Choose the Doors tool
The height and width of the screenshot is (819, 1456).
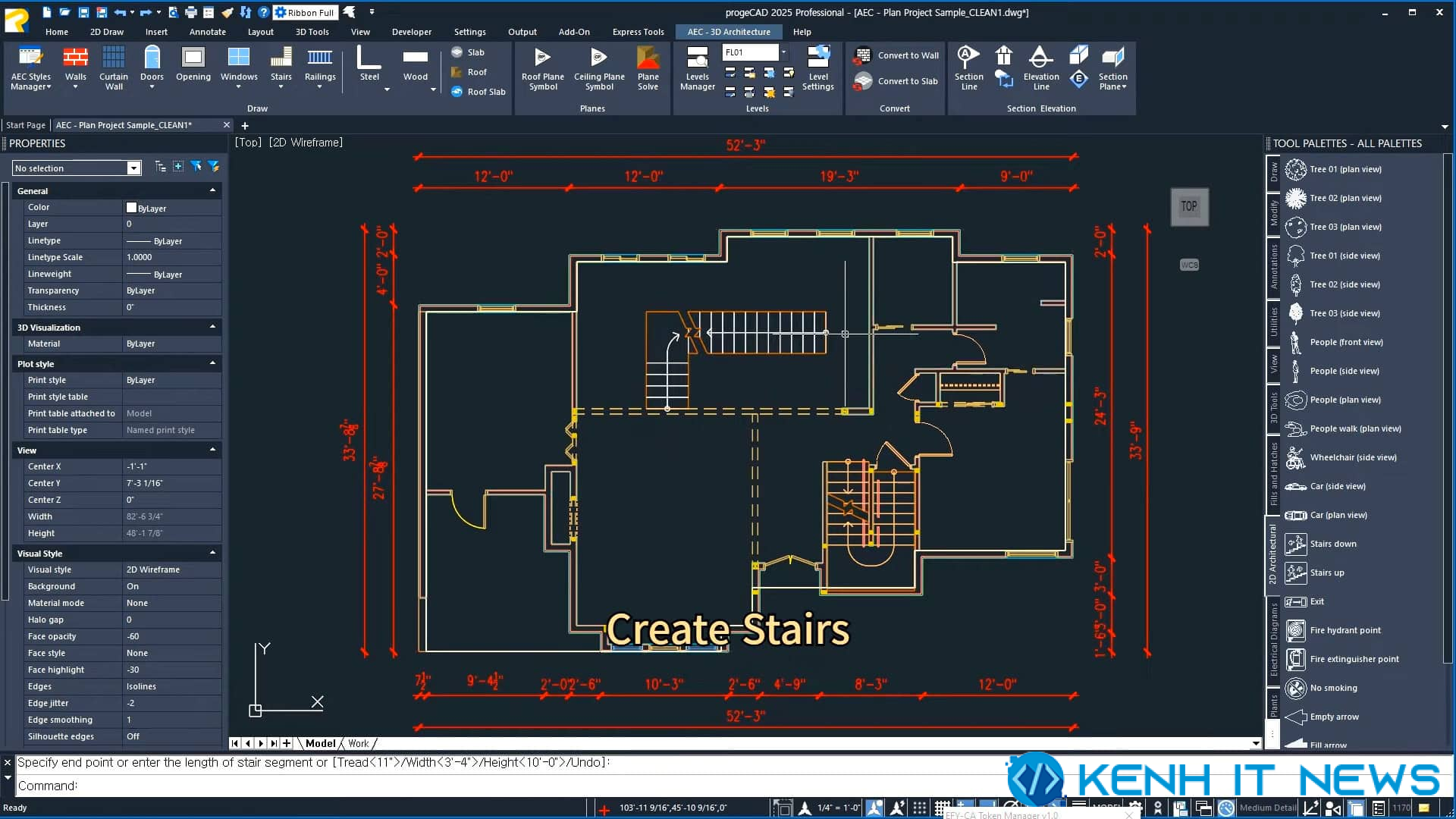coord(152,68)
